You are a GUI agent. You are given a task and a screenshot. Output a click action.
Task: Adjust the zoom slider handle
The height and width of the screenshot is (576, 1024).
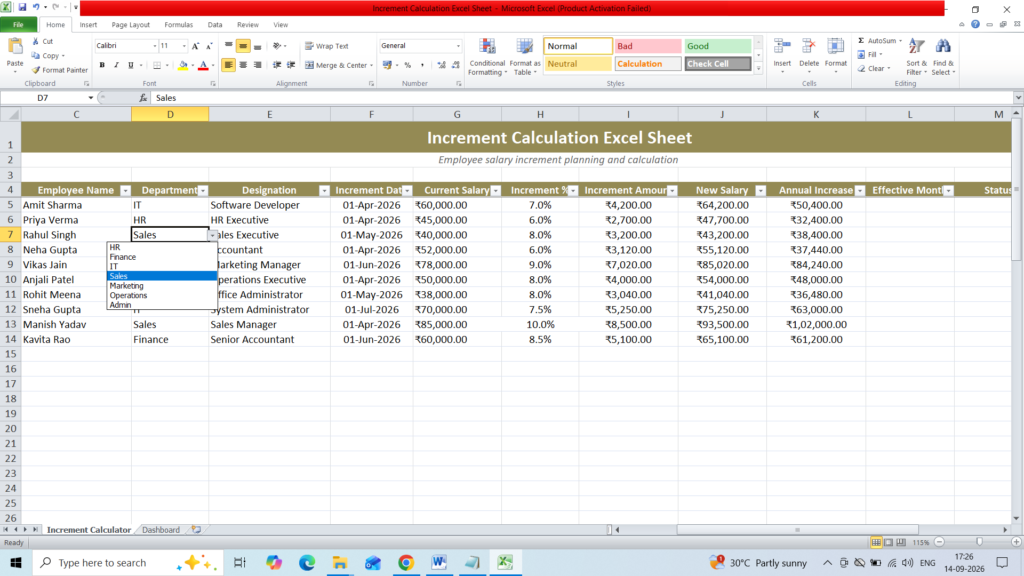click(x=979, y=542)
